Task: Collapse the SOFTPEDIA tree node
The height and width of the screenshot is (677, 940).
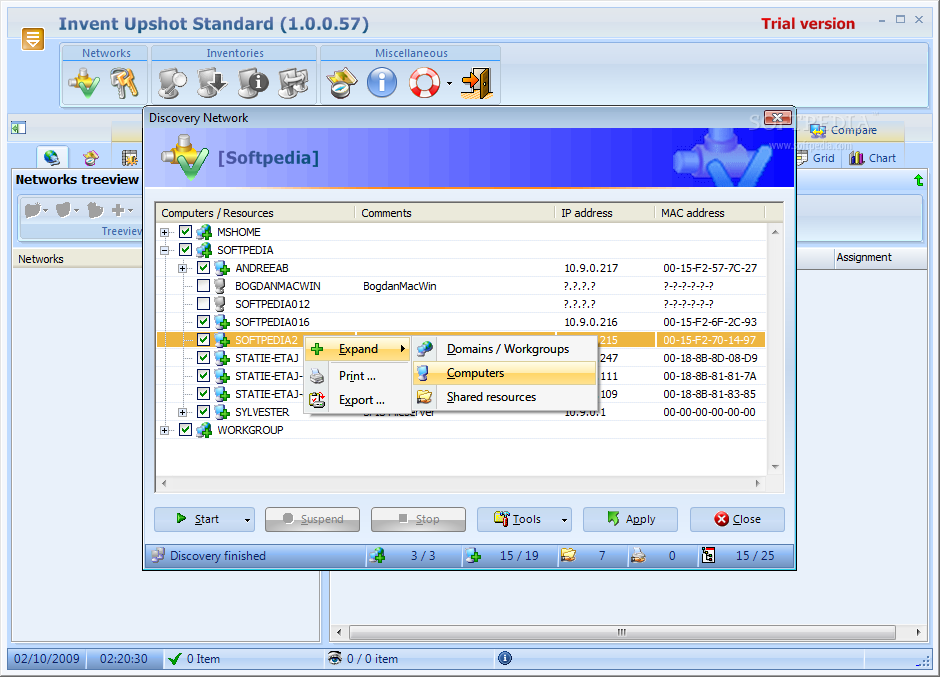Action: 165,250
